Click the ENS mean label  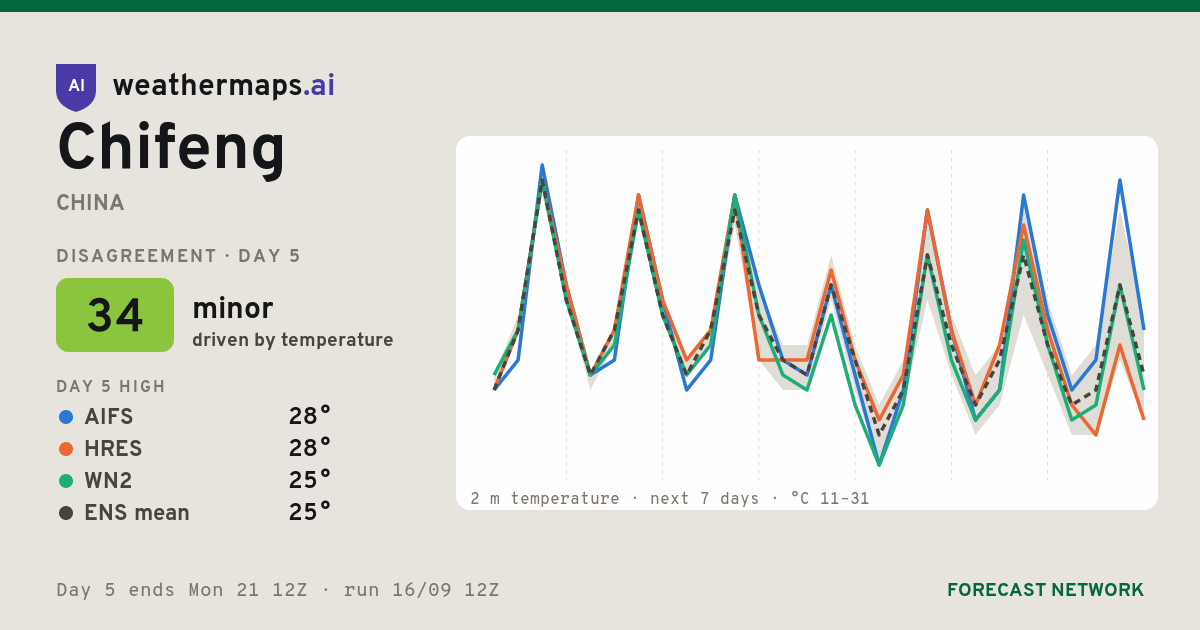click(137, 513)
